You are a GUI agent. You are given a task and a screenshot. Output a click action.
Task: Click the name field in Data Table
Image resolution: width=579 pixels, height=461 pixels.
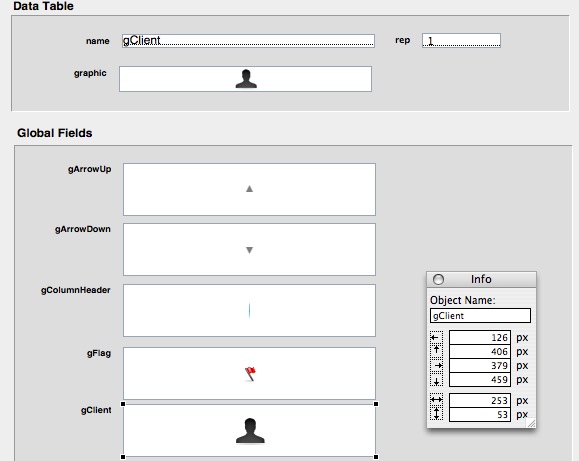click(248, 40)
